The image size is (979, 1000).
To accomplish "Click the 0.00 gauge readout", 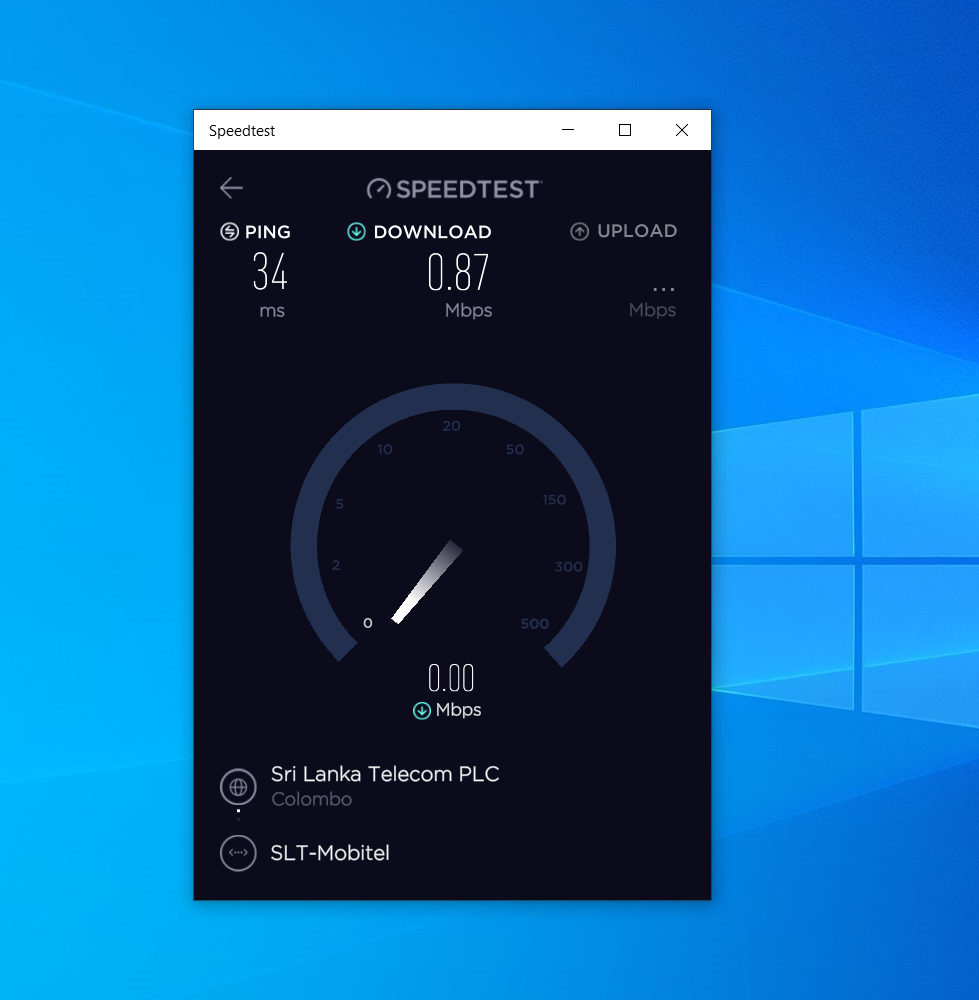I will [x=451, y=678].
